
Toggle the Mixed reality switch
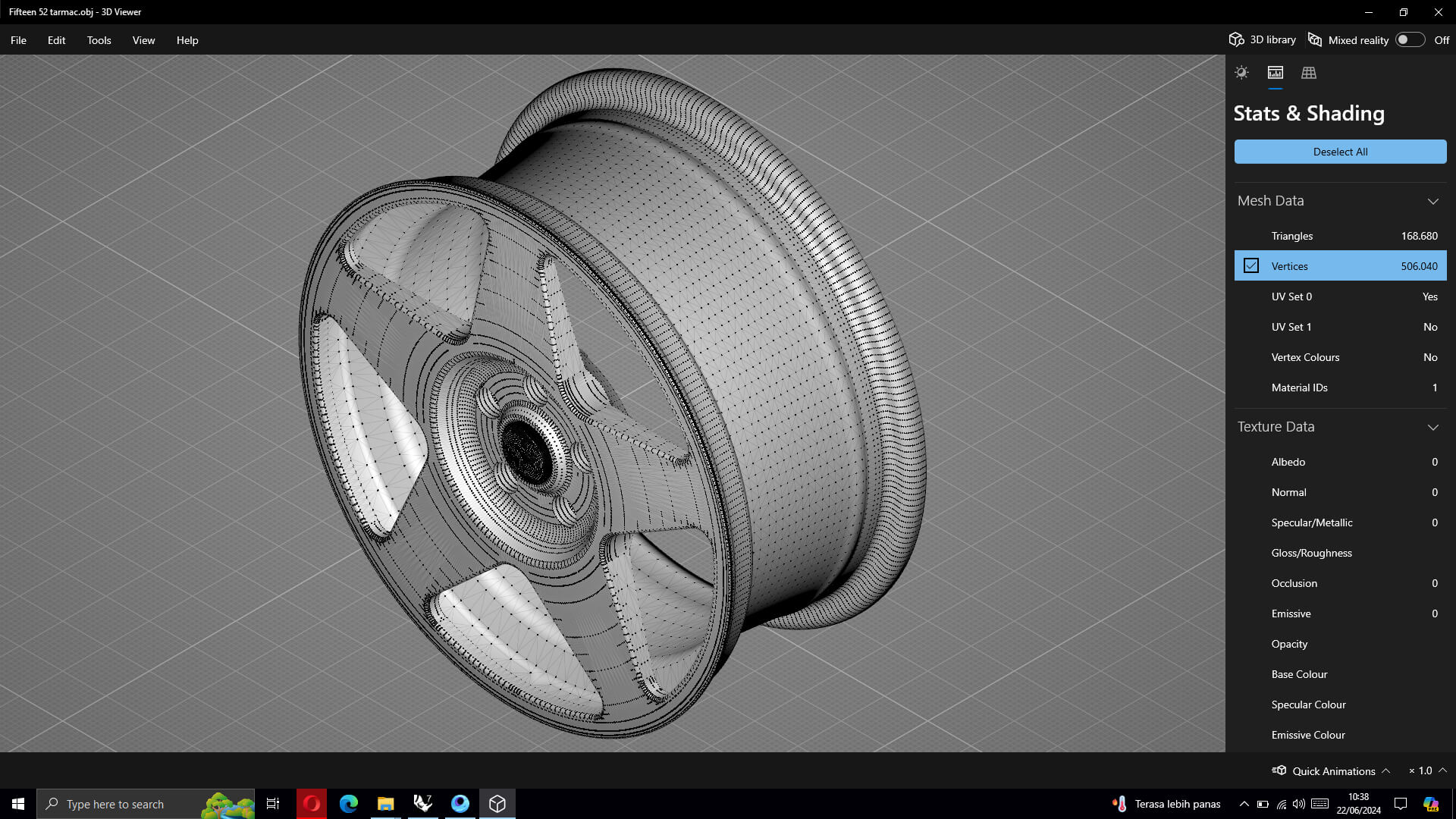(1410, 39)
